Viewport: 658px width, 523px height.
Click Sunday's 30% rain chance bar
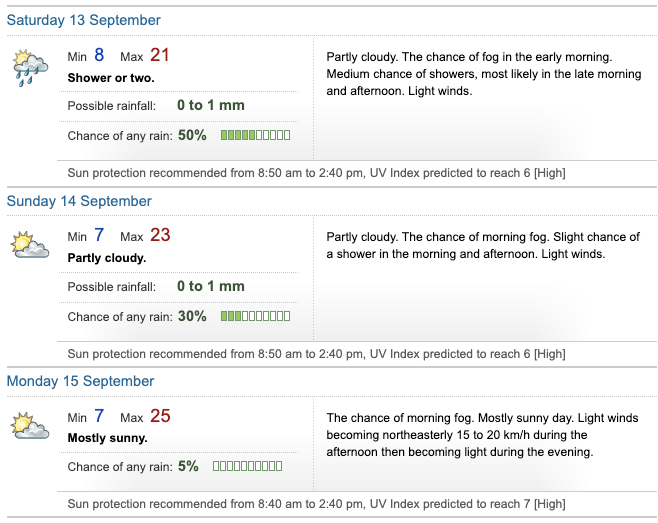256,316
